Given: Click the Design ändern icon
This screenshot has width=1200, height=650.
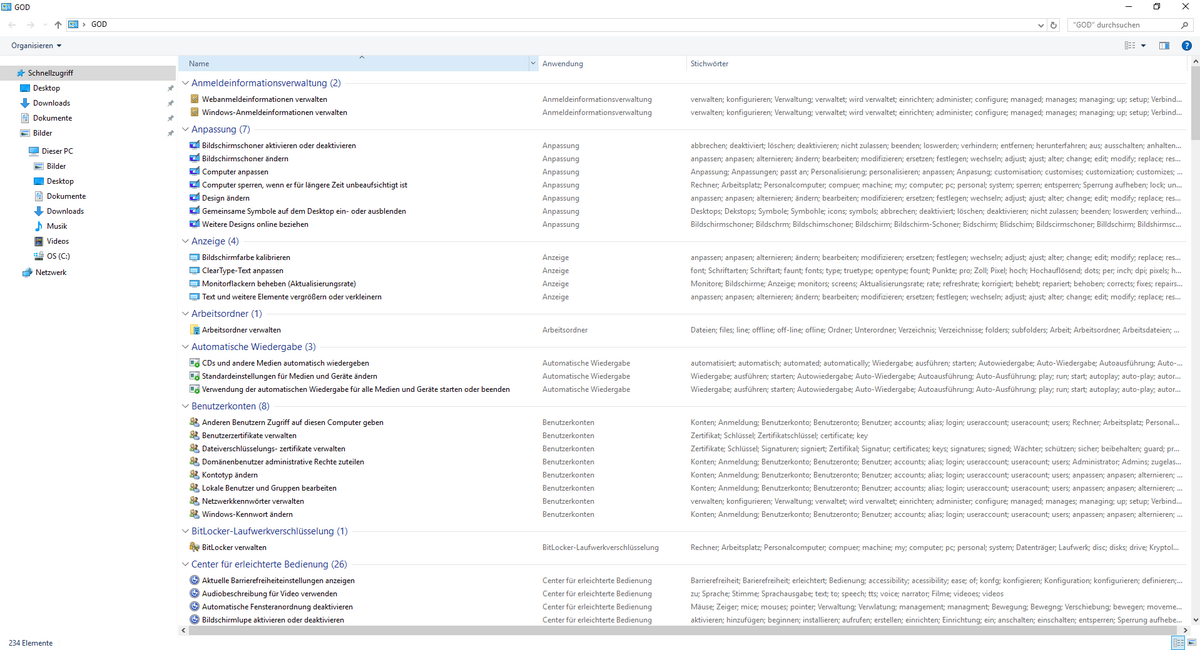Looking at the screenshot, I should tap(194, 198).
